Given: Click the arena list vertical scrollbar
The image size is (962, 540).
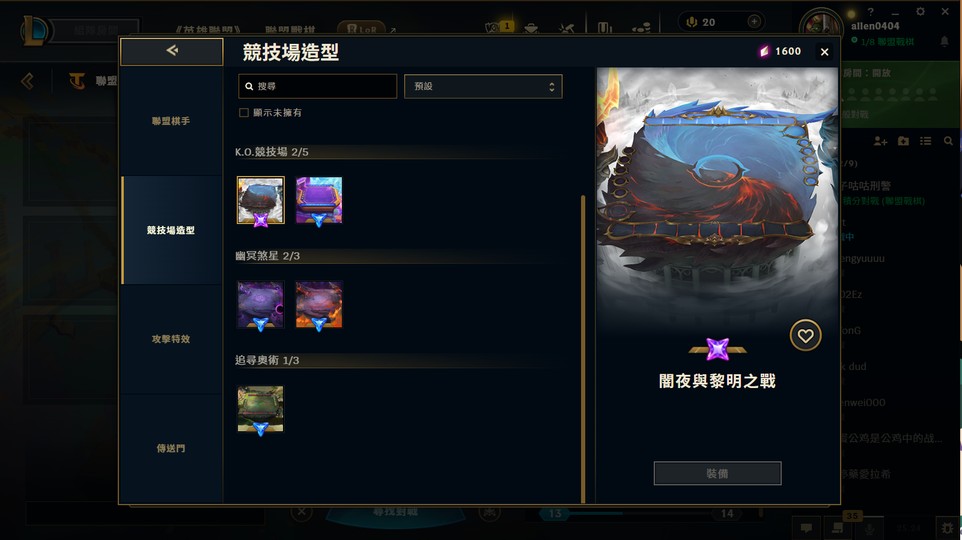Looking at the screenshot, I should point(583,349).
